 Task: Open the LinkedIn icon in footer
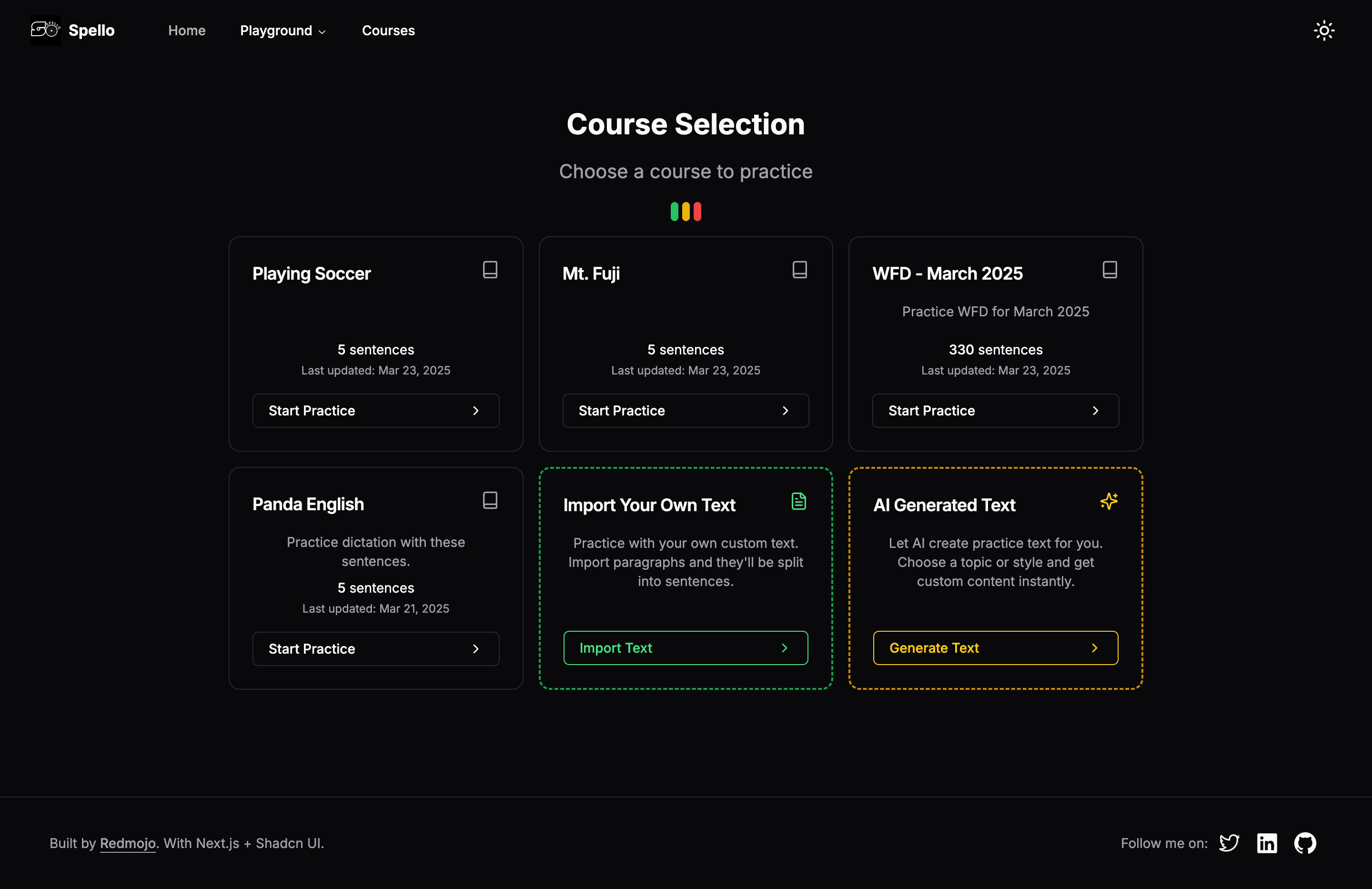1267,843
